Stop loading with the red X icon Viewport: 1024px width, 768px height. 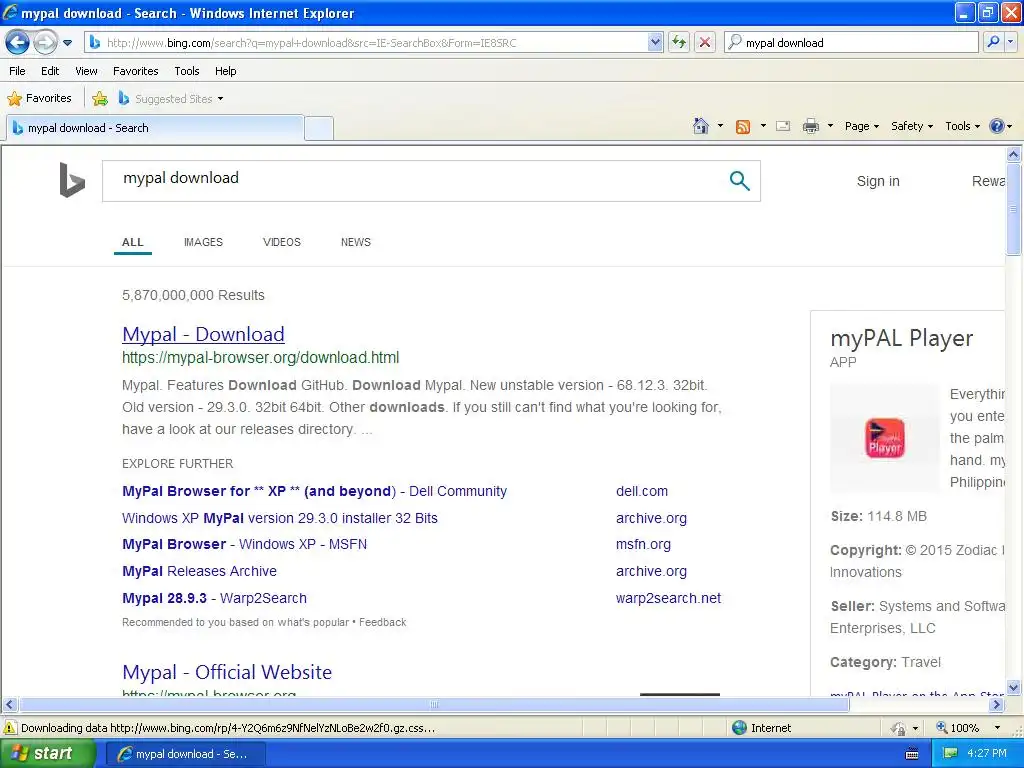click(705, 42)
